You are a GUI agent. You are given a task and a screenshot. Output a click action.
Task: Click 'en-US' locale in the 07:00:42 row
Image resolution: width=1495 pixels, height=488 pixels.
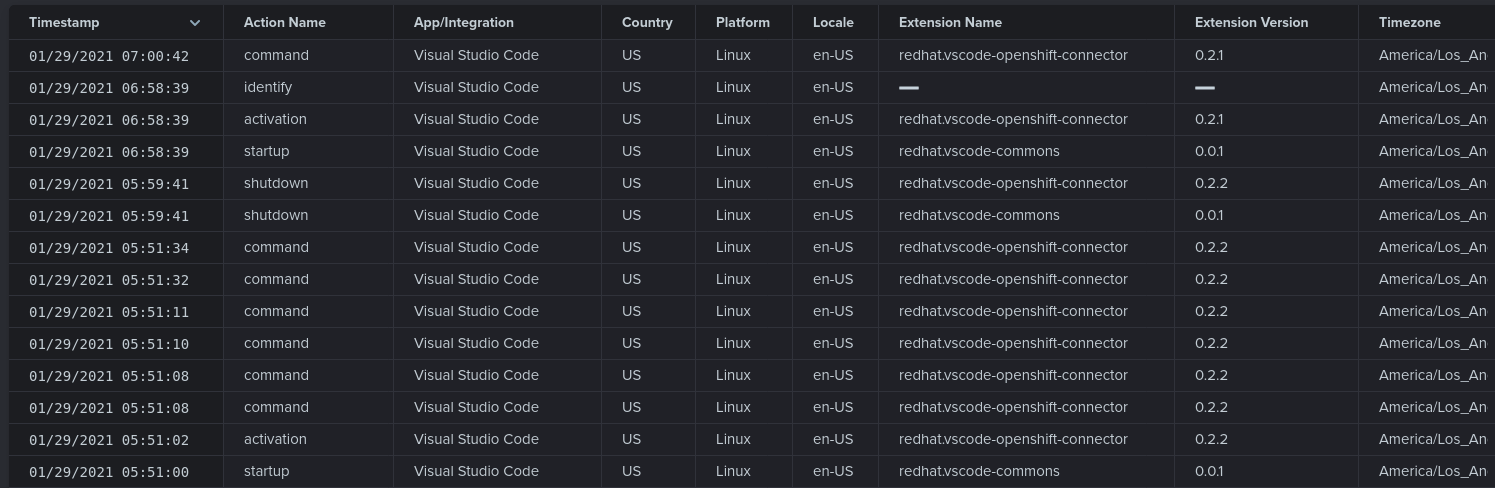[x=833, y=55]
